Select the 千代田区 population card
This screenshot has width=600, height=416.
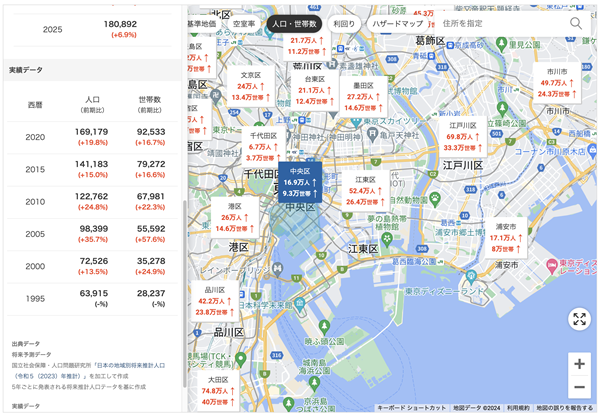(263, 147)
